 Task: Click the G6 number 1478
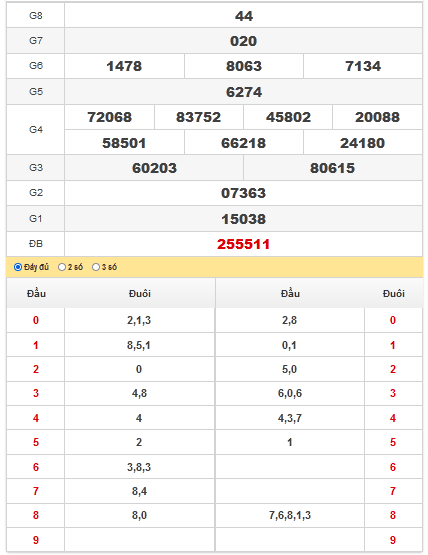[x=124, y=66]
